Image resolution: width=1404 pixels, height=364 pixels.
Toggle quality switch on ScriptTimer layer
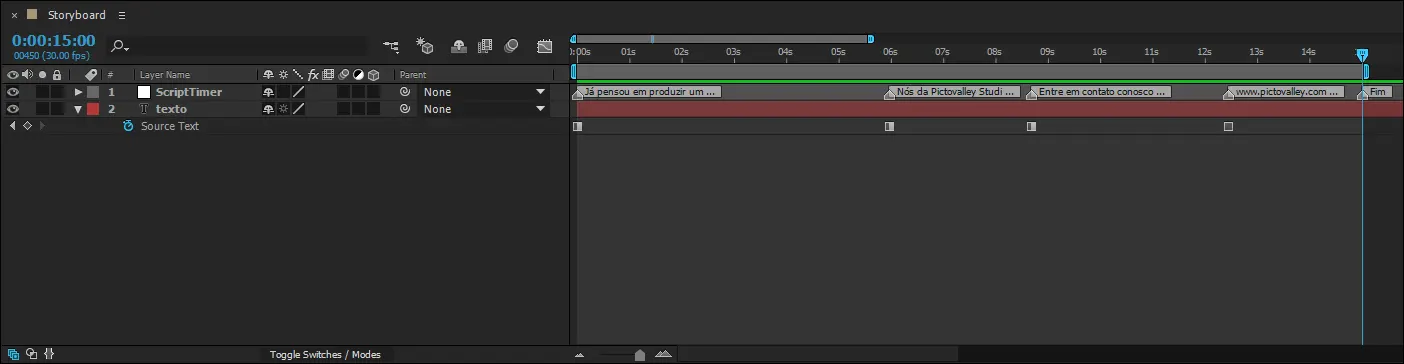(x=298, y=92)
